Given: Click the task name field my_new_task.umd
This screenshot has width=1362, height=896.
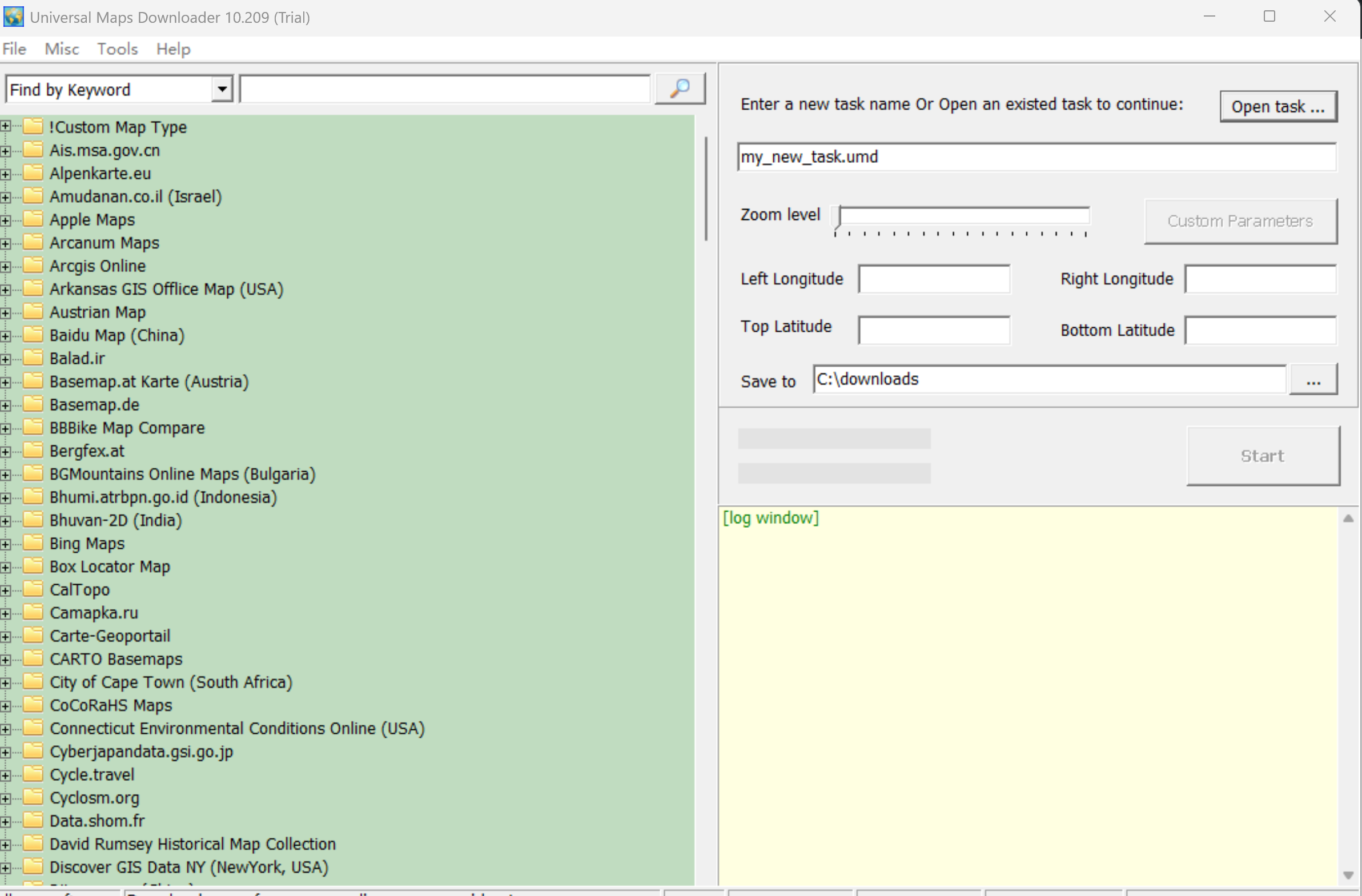Looking at the screenshot, I should coord(1036,157).
